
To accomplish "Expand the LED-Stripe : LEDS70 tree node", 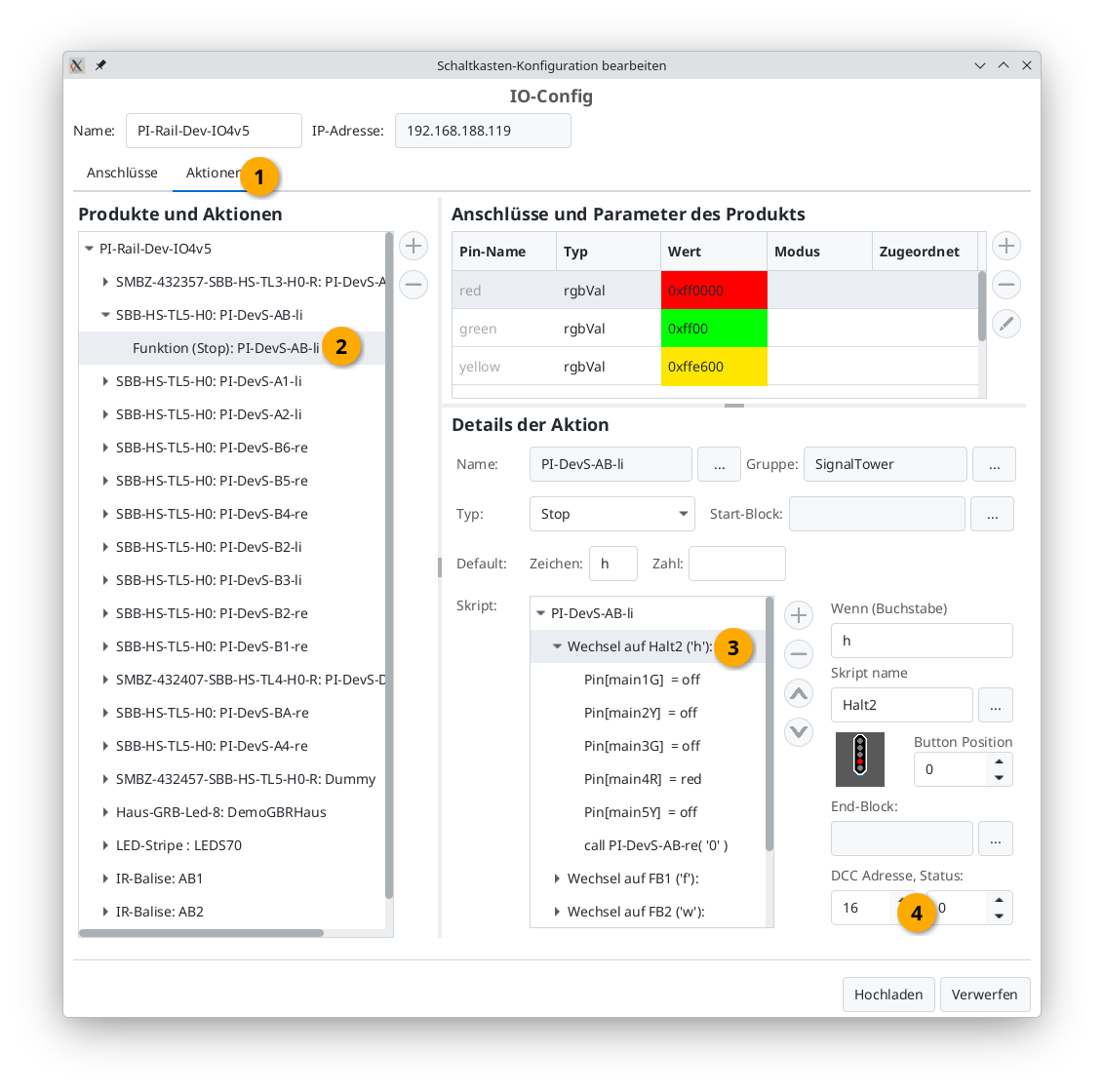I will (x=105, y=845).
